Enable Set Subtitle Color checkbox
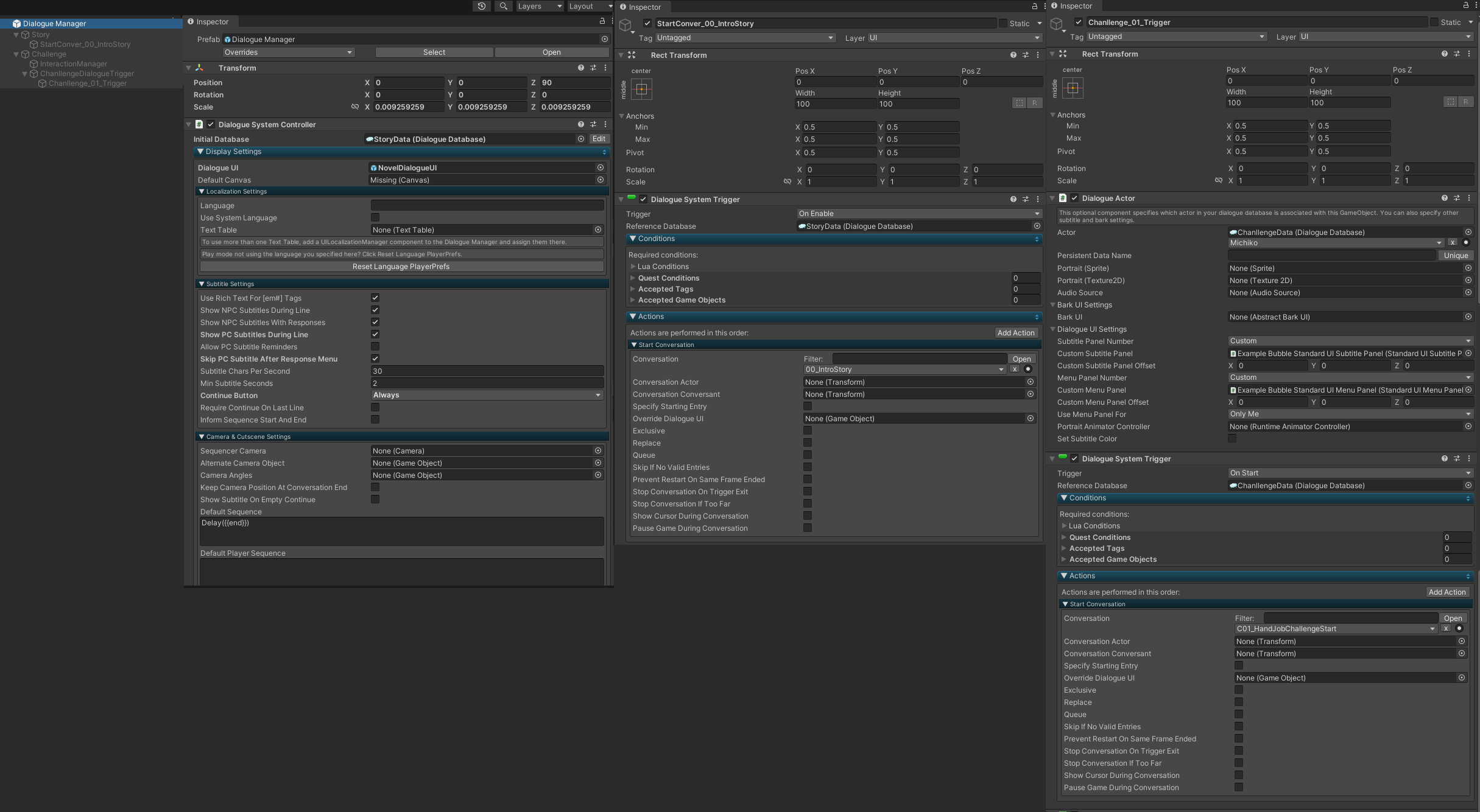 (1232, 438)
